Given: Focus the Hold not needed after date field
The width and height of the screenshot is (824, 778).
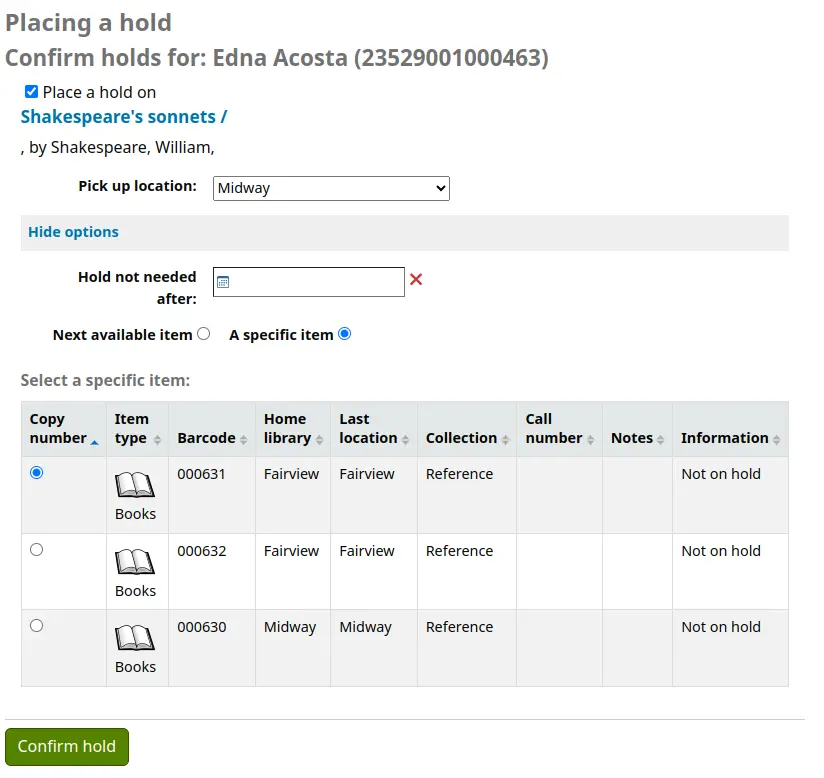Looking at the screenshot, I should [309, 282].
